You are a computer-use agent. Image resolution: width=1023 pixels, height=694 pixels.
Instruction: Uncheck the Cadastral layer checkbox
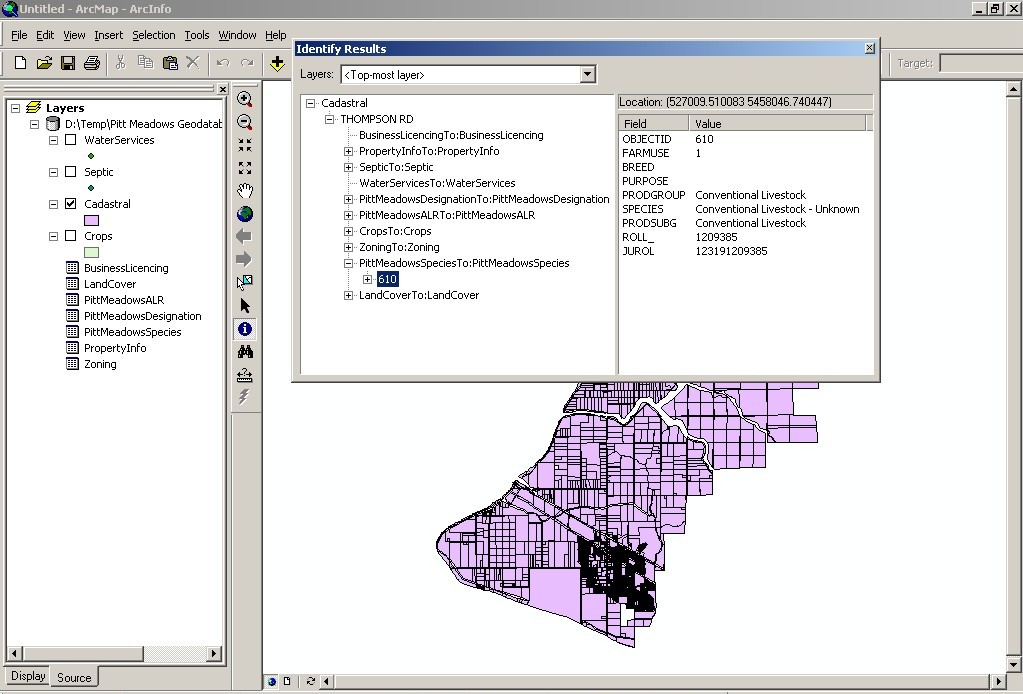tap(70, 204)
